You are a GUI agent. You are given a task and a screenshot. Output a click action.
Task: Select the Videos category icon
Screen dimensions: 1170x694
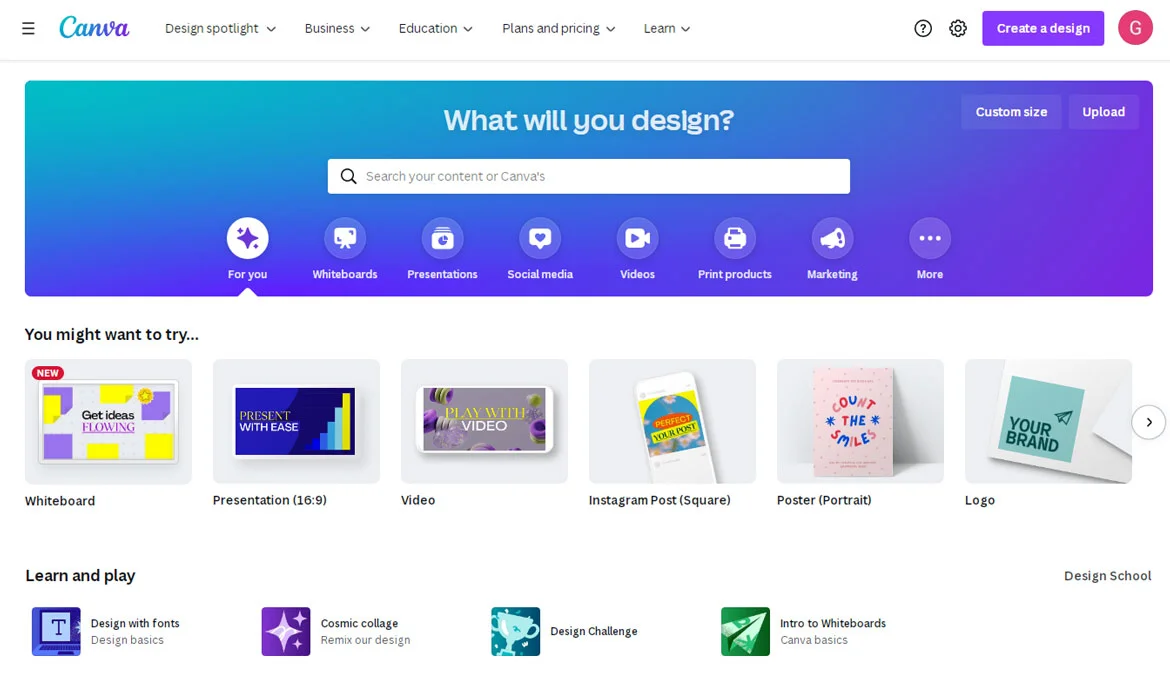point(637,238)
